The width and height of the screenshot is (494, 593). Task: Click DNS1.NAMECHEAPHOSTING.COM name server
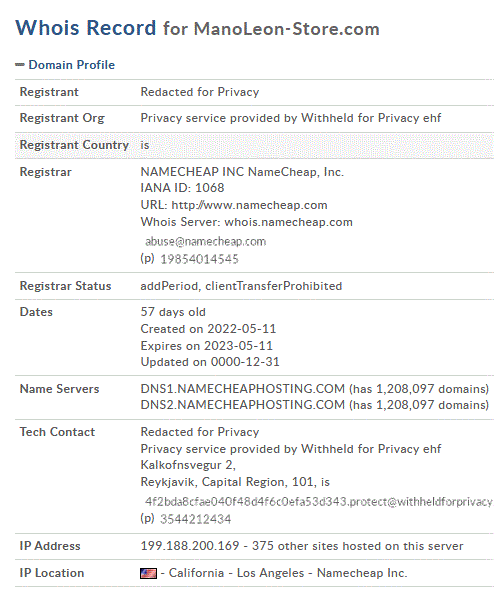[x=242, y=389]
